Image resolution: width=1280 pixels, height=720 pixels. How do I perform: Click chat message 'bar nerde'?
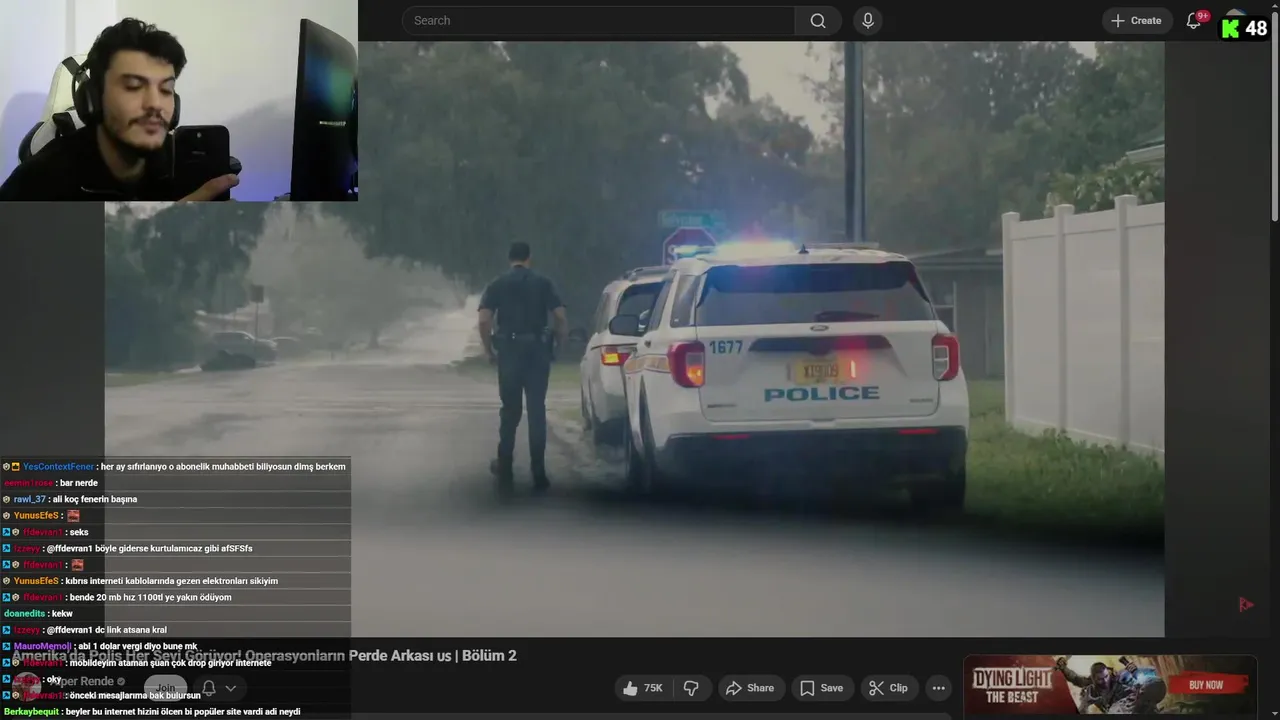pyautogui.click(x=79, y=483)
